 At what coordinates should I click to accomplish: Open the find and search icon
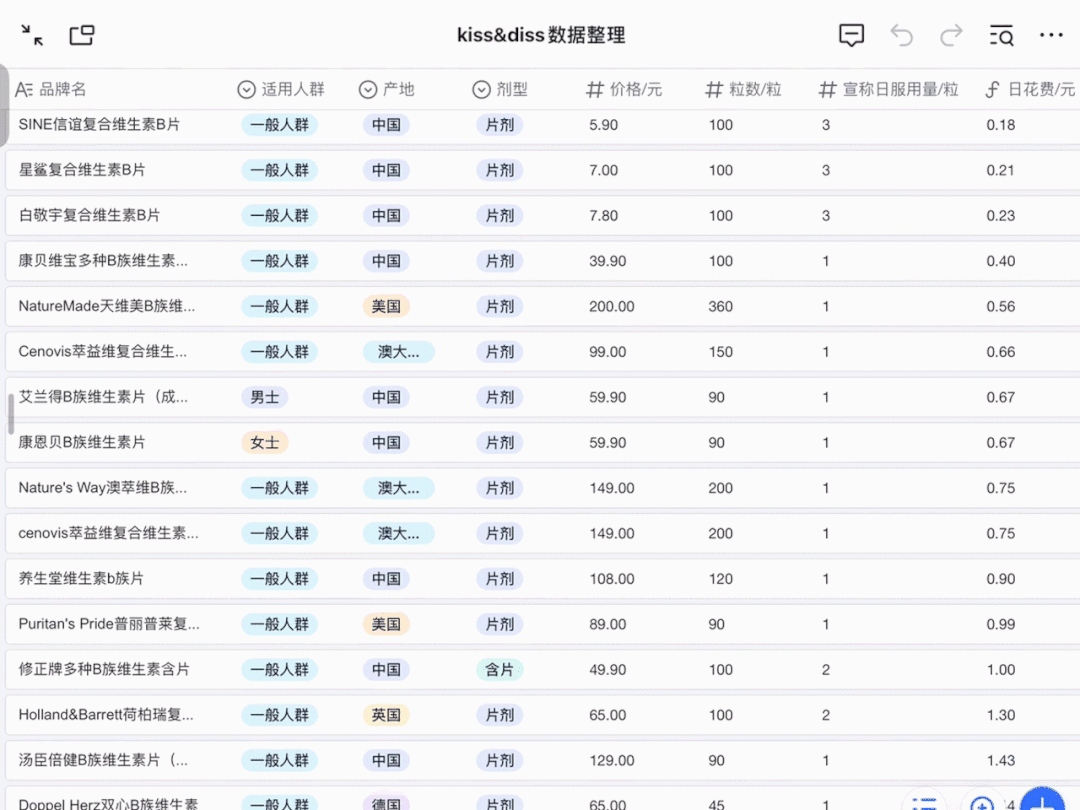[x=1001, y=36]
